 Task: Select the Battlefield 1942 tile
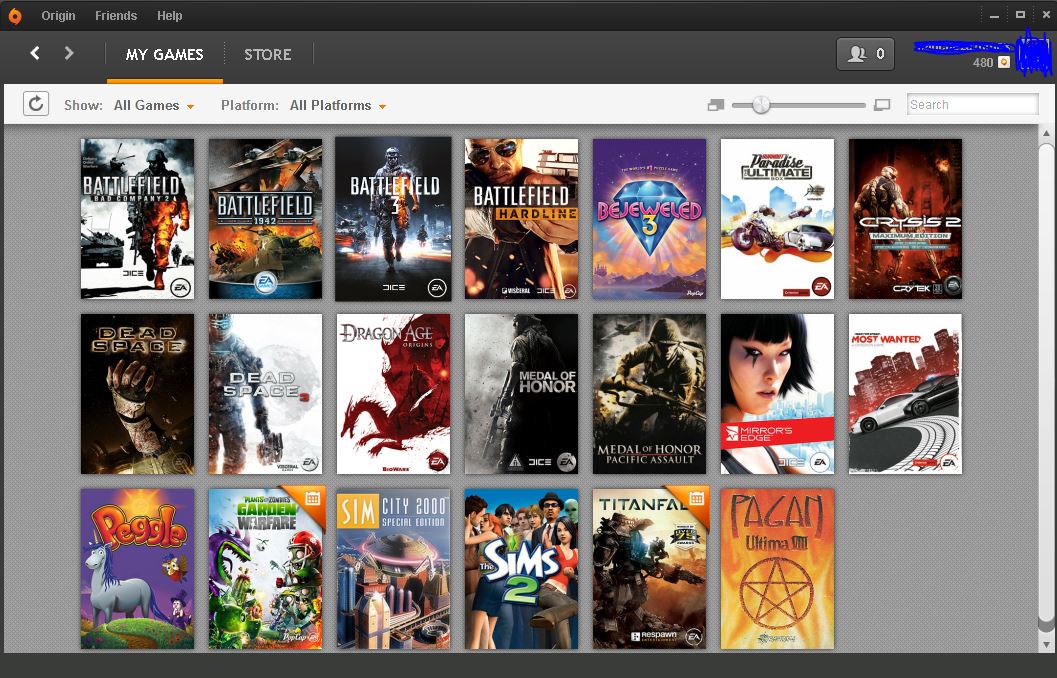pos(266,219)
